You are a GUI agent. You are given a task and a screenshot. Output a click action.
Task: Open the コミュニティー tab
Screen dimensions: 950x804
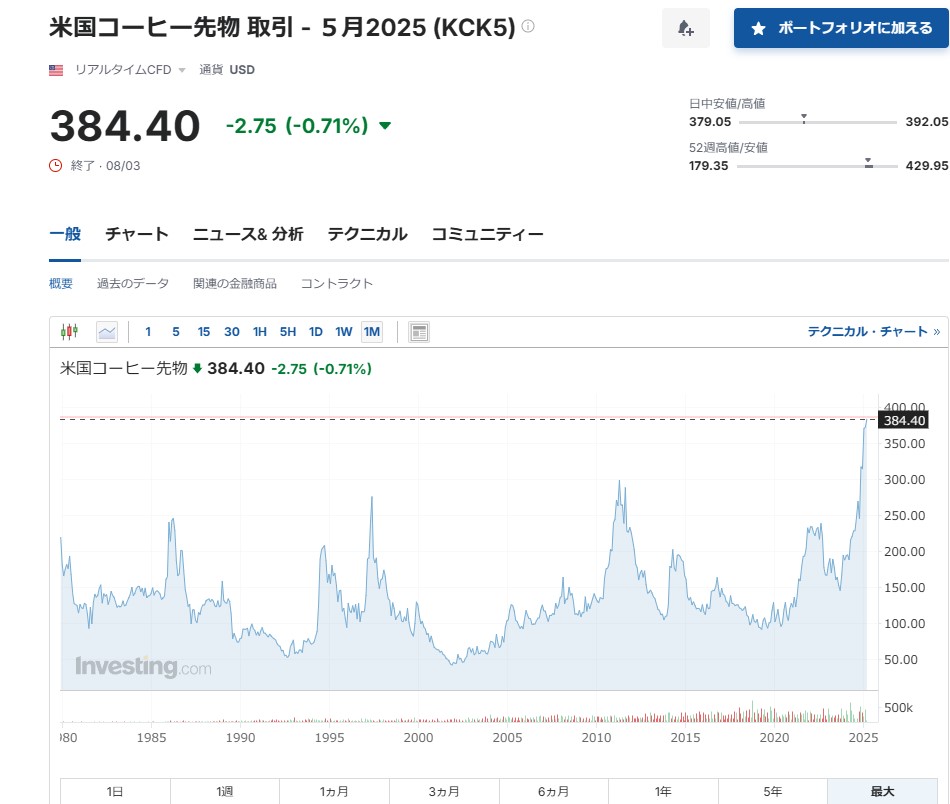click(487, 234)
